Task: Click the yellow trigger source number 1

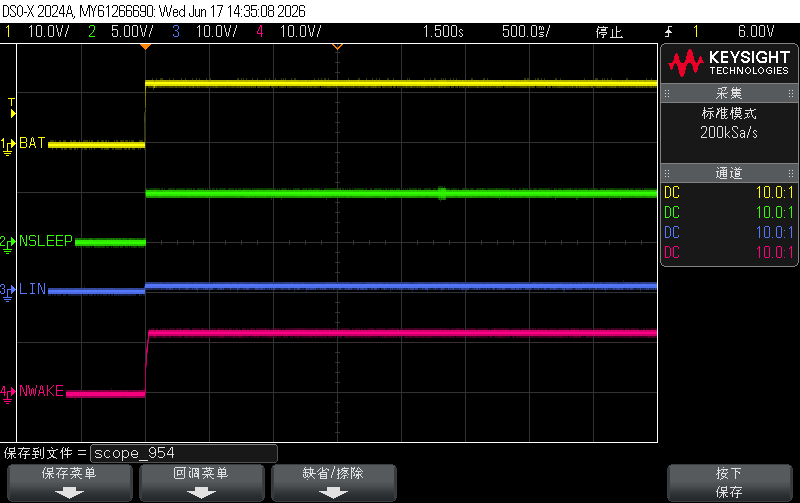Action: [695, 32]
